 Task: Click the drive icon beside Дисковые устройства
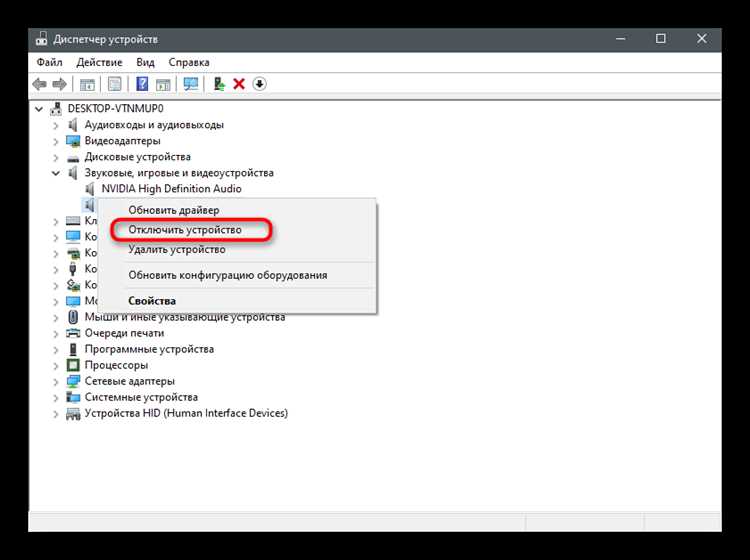pos(73,158)
